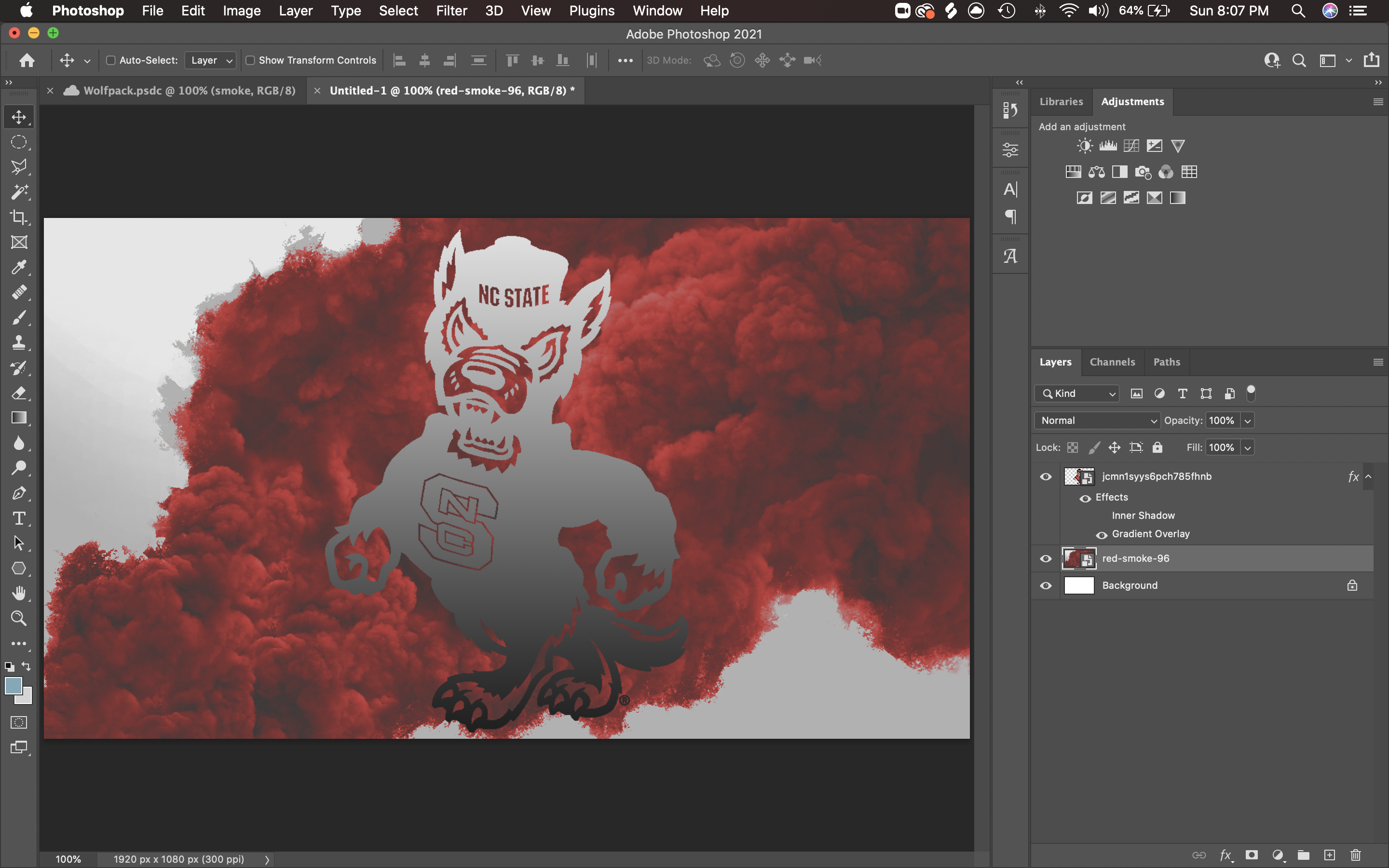The height and width of the screenshot is (868, 1389).
Task: Open the foreground color picker
Action: click(13, 685)
